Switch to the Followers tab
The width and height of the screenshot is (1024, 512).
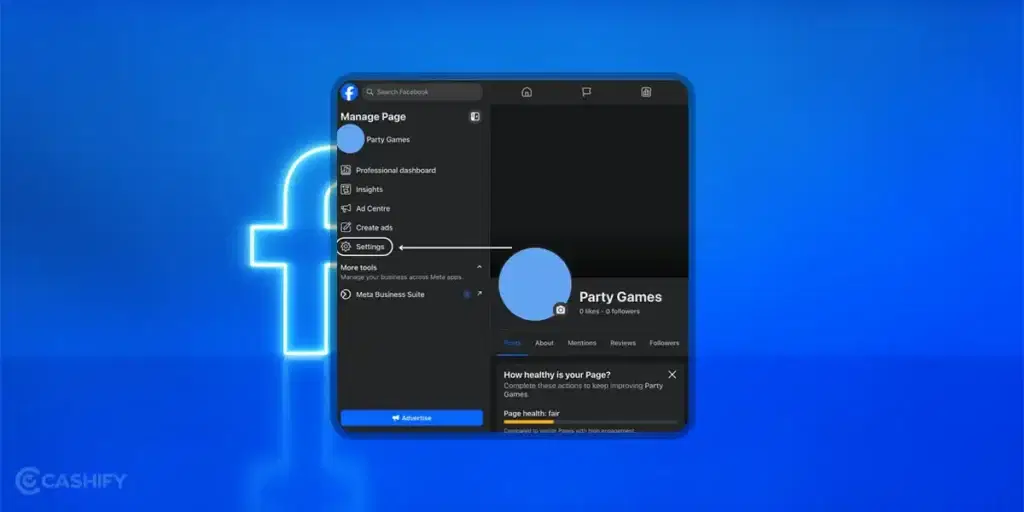[664, 343]
